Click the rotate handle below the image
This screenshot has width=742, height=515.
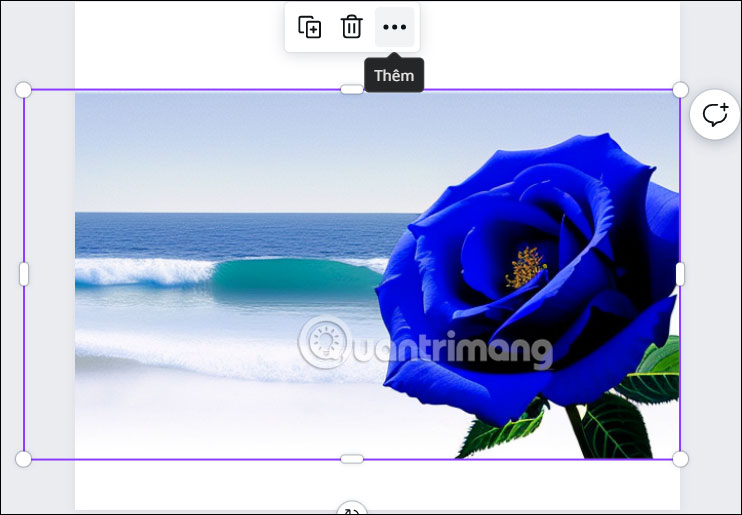[x=352, y=507]
